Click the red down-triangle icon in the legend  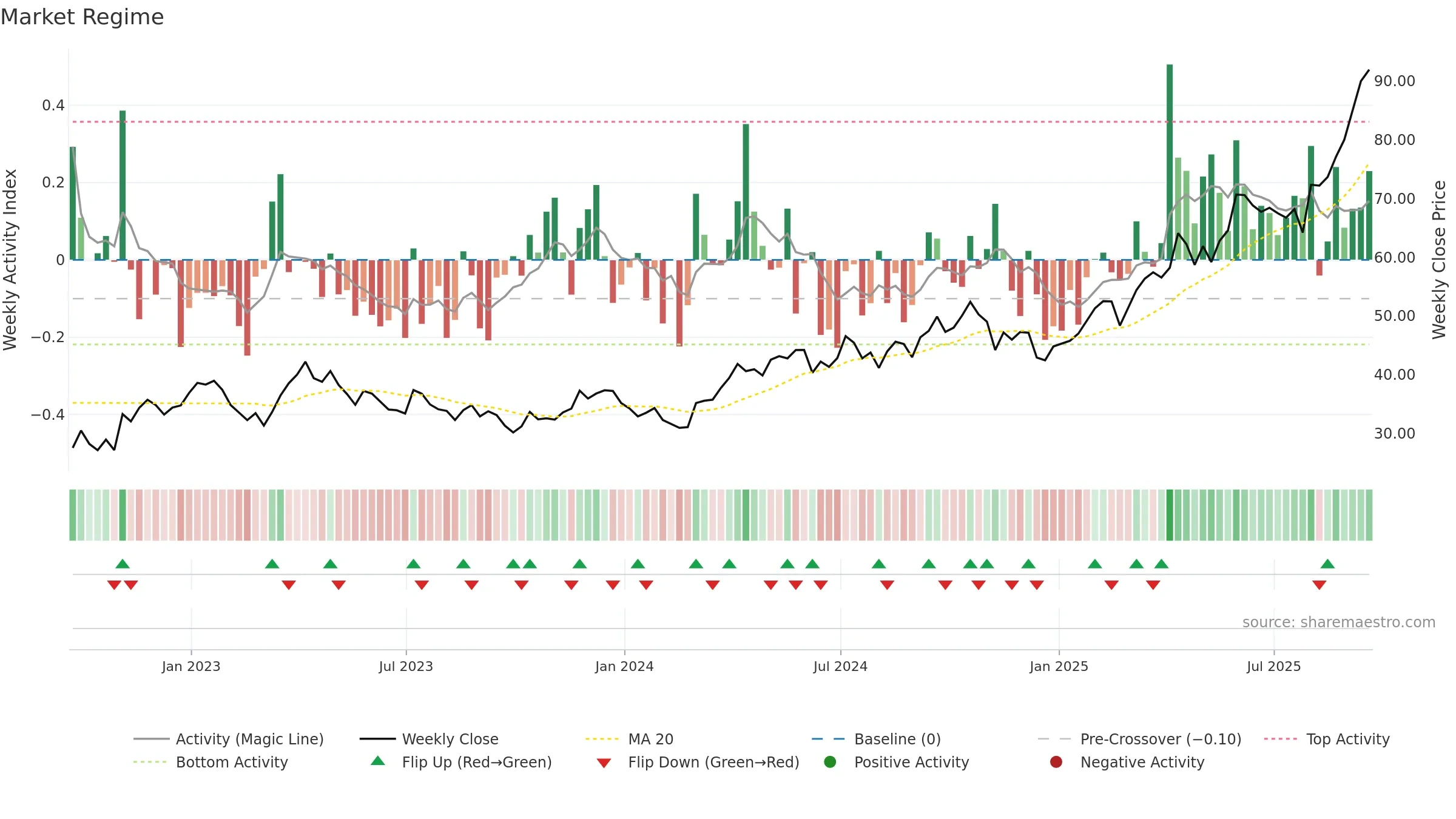[604, 763]
